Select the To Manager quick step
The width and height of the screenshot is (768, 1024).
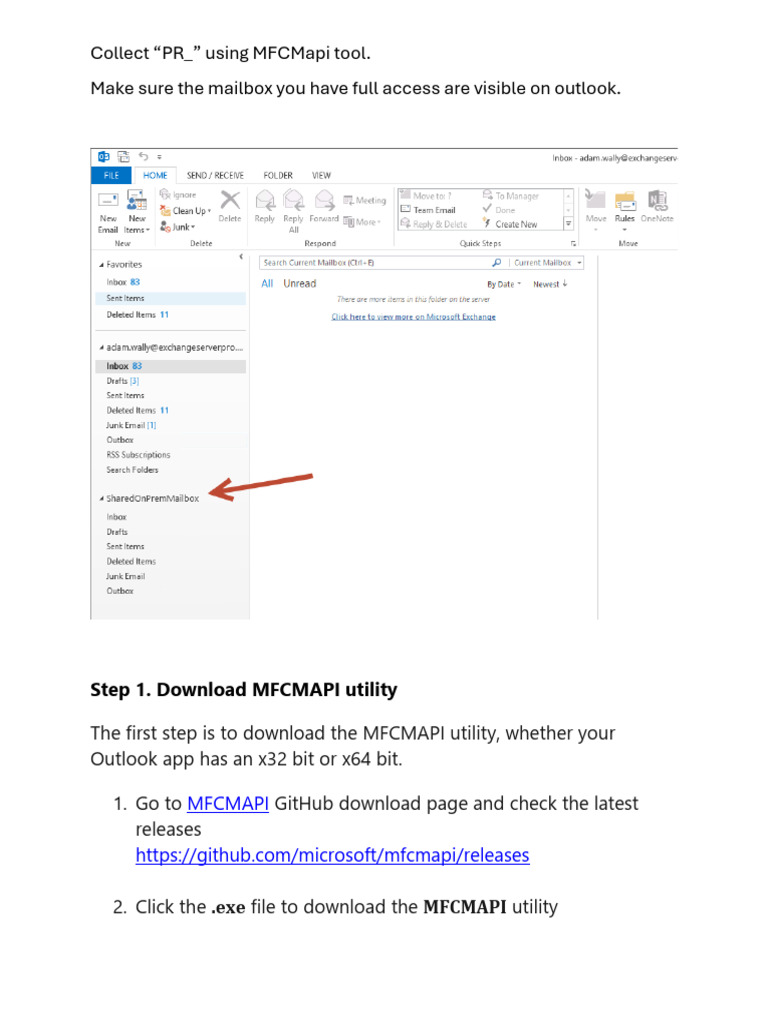click(511, 195)
